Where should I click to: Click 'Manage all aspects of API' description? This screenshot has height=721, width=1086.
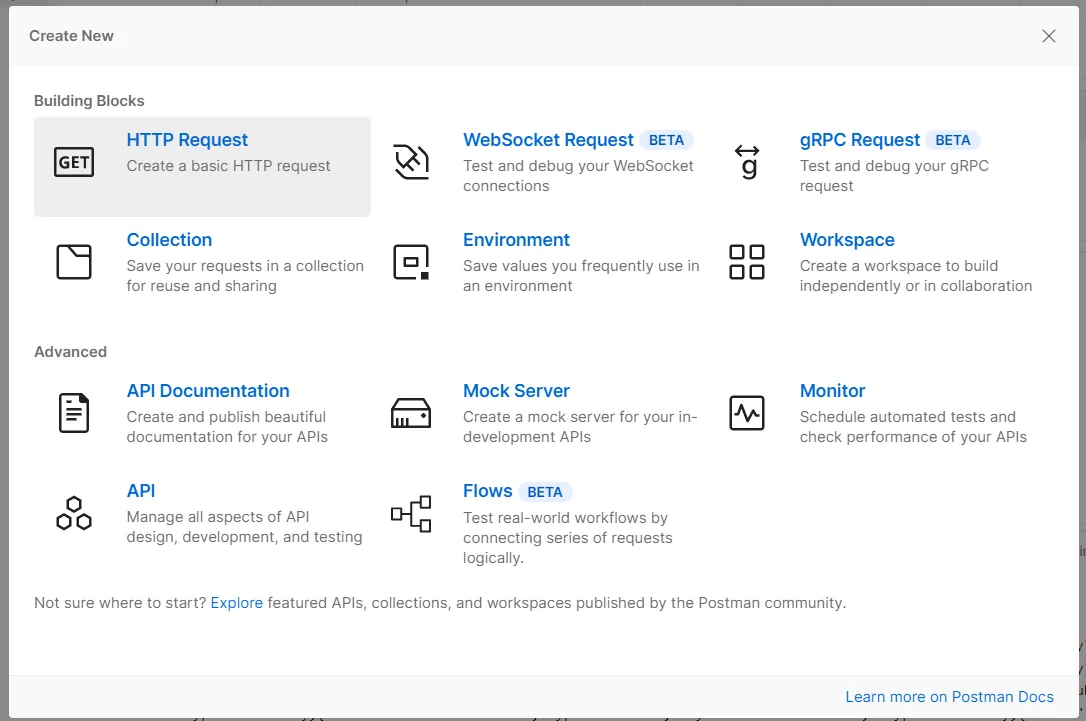pos(244,526)
